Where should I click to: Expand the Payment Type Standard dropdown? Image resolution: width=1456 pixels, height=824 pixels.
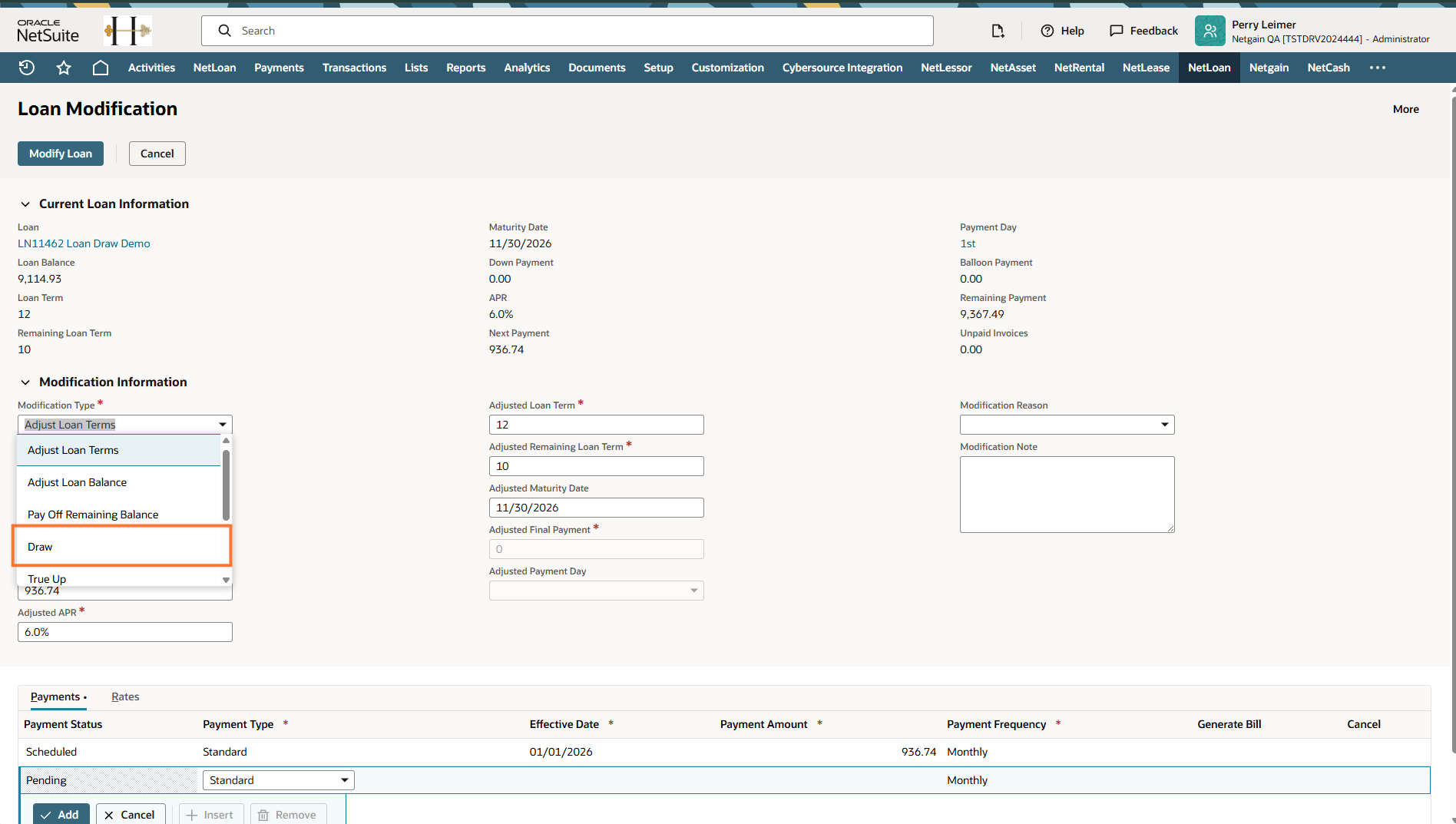coord(278,780)
